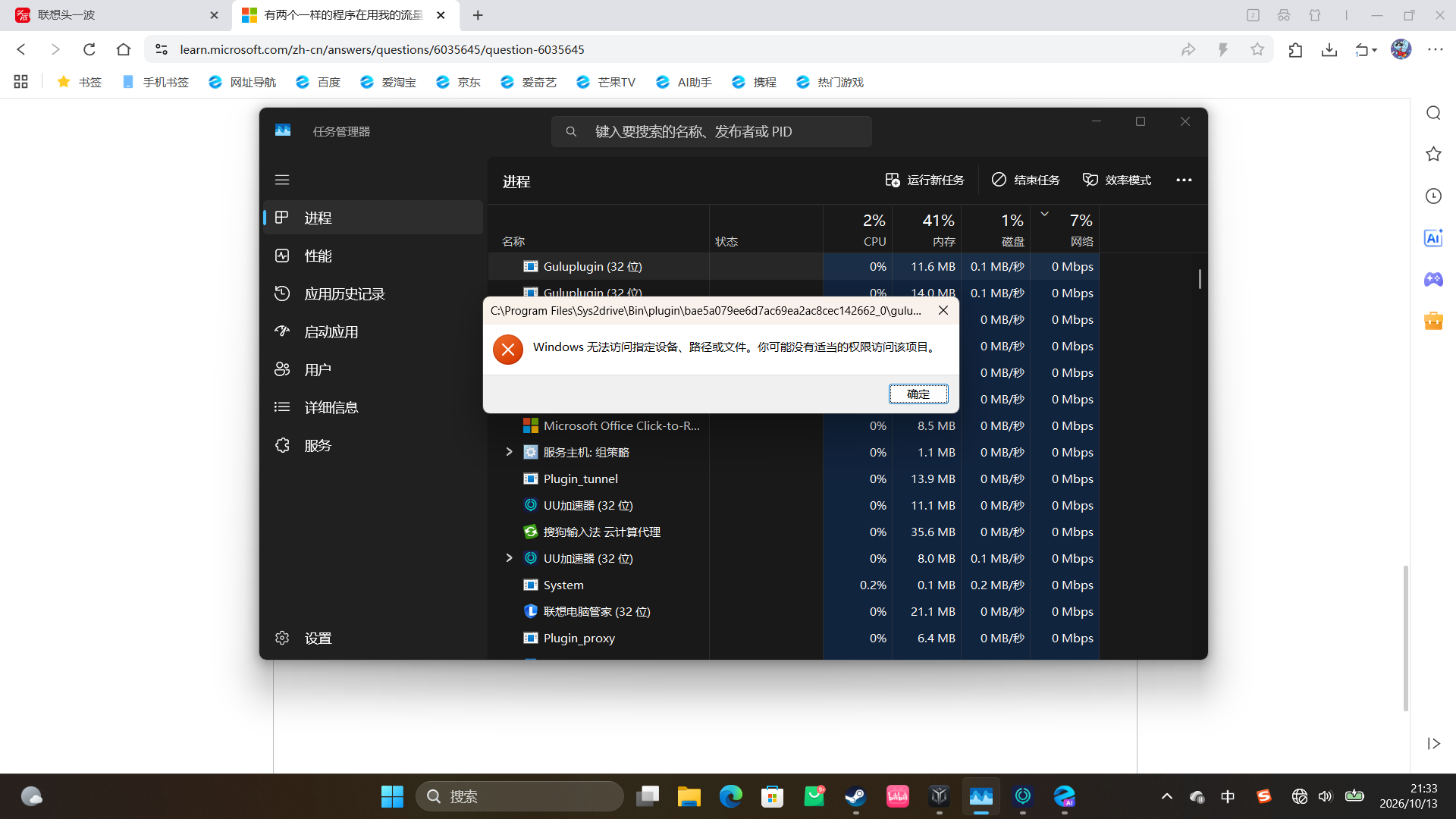Open the 性能 tab in Task Manager

(372, 256)
